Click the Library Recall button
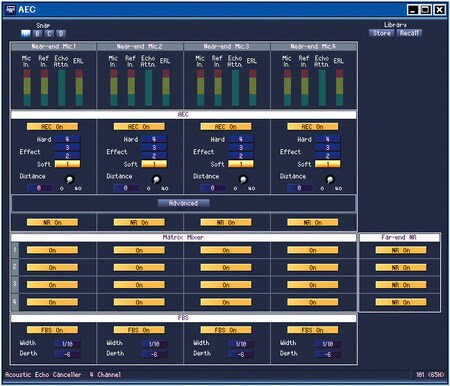450x386 pixels. (409, 33)
